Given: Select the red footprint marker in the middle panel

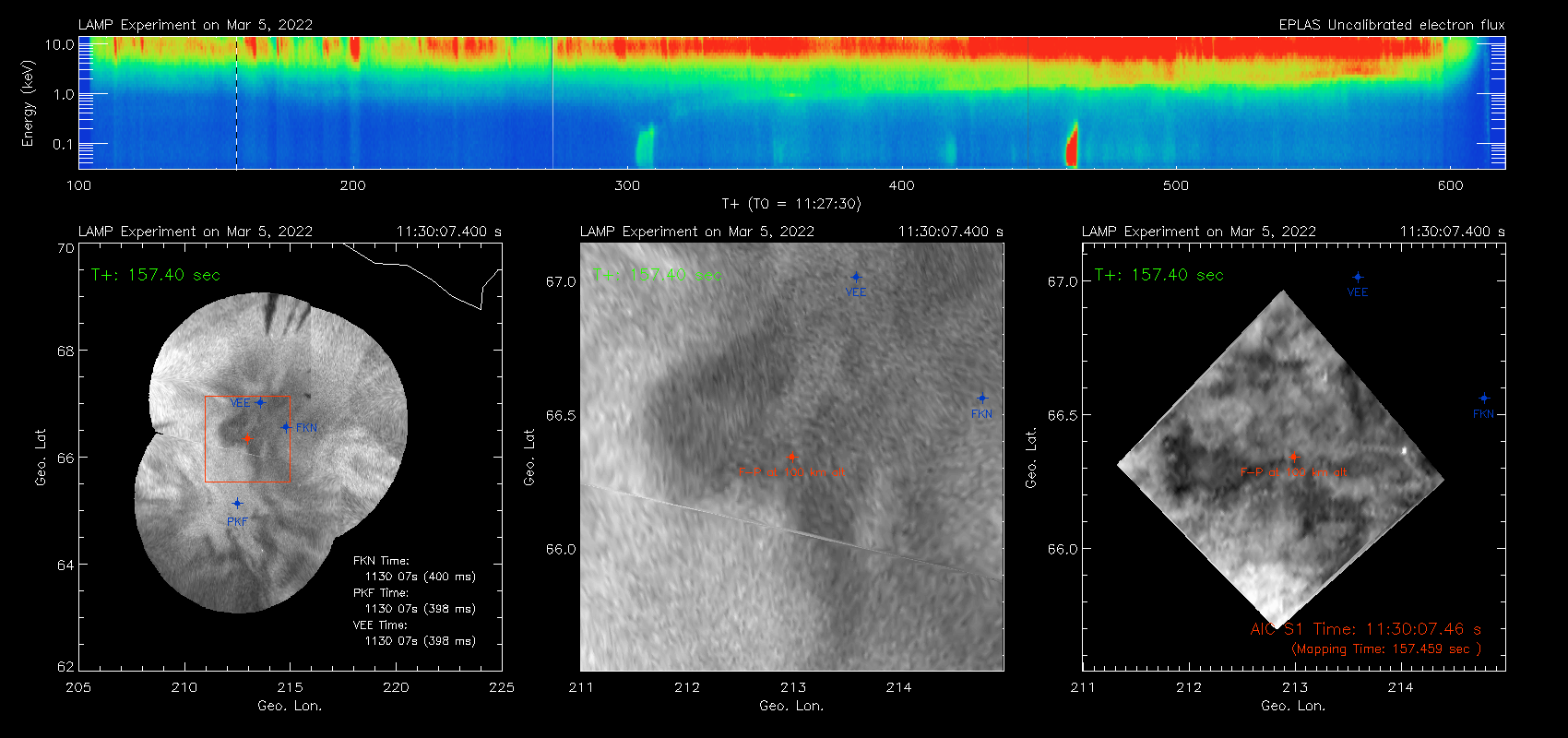Looking at the screenshot, I should coord(791,457).
